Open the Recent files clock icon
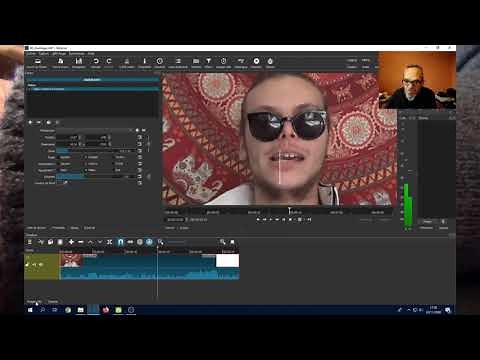The image size is (480, 360). click(x=160, y=61)
